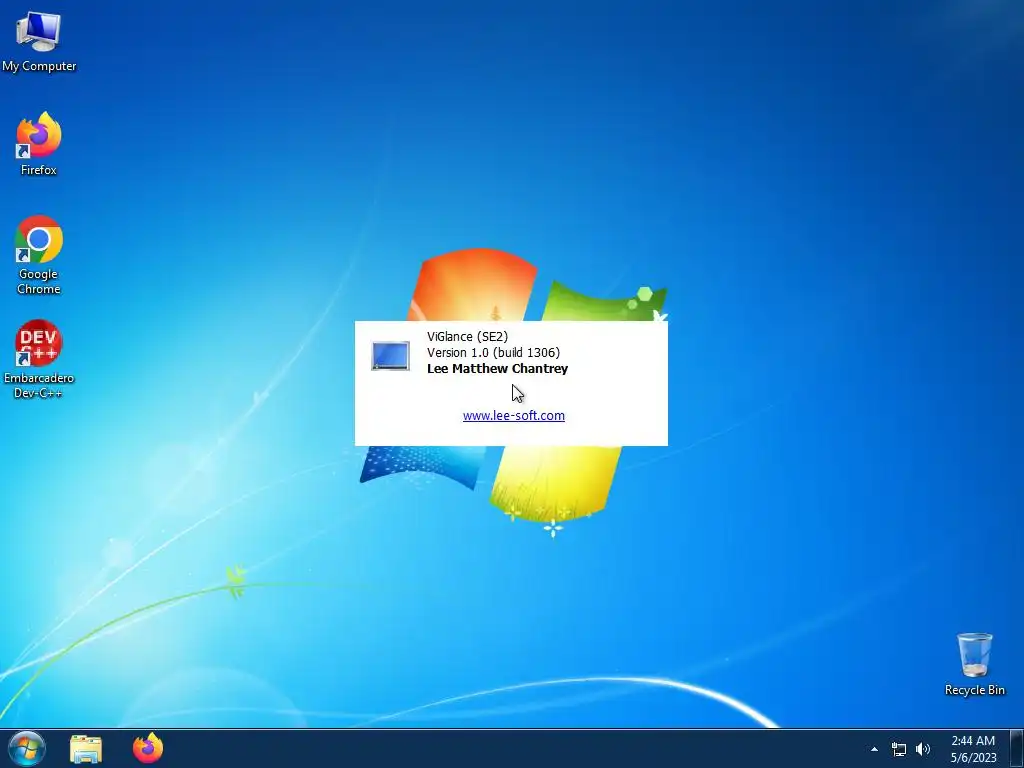
Task: Click the ViGlance monitor icon
Action: tap(391, 356)
